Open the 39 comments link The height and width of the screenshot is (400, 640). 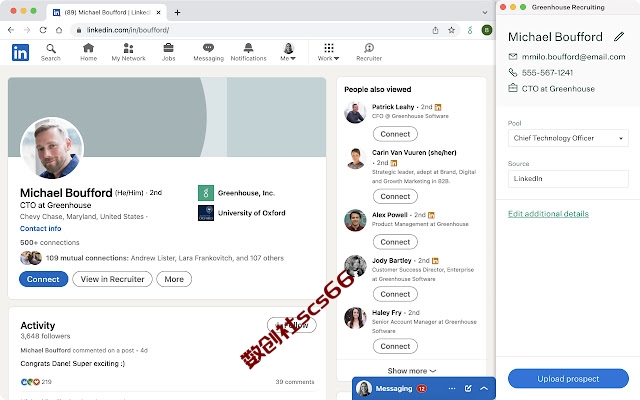[295, 382]
